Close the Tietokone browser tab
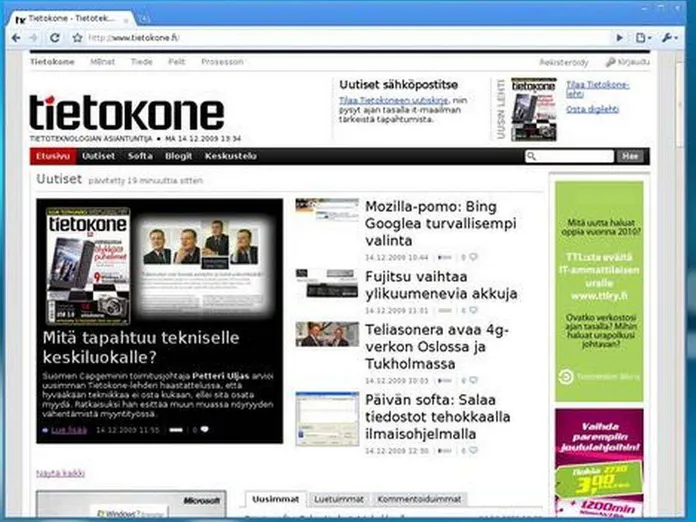The height and width of the screenshot is (522, 696). click(x=126, y=20)
